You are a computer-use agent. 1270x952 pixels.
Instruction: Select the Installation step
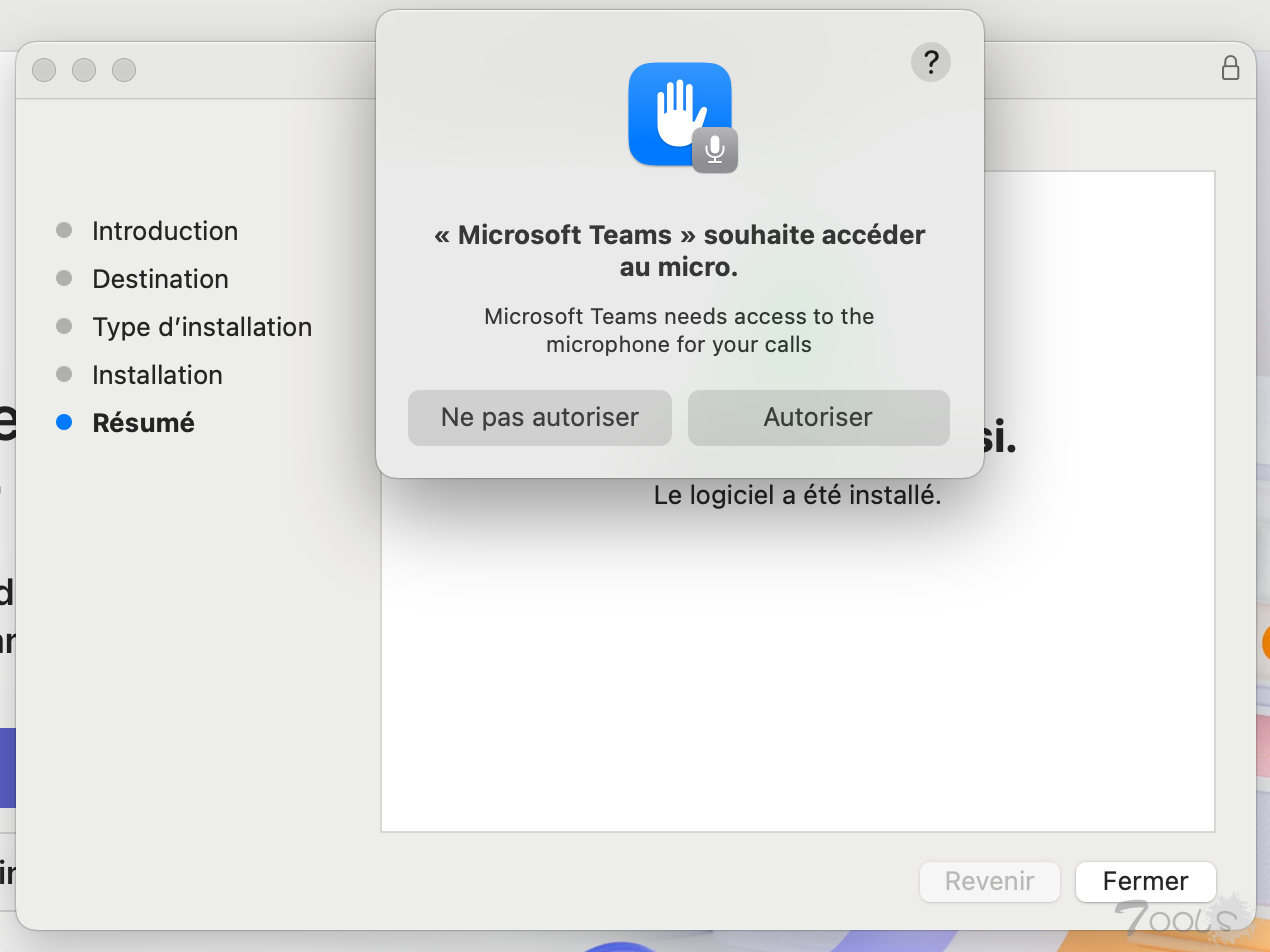coord(157,375)
